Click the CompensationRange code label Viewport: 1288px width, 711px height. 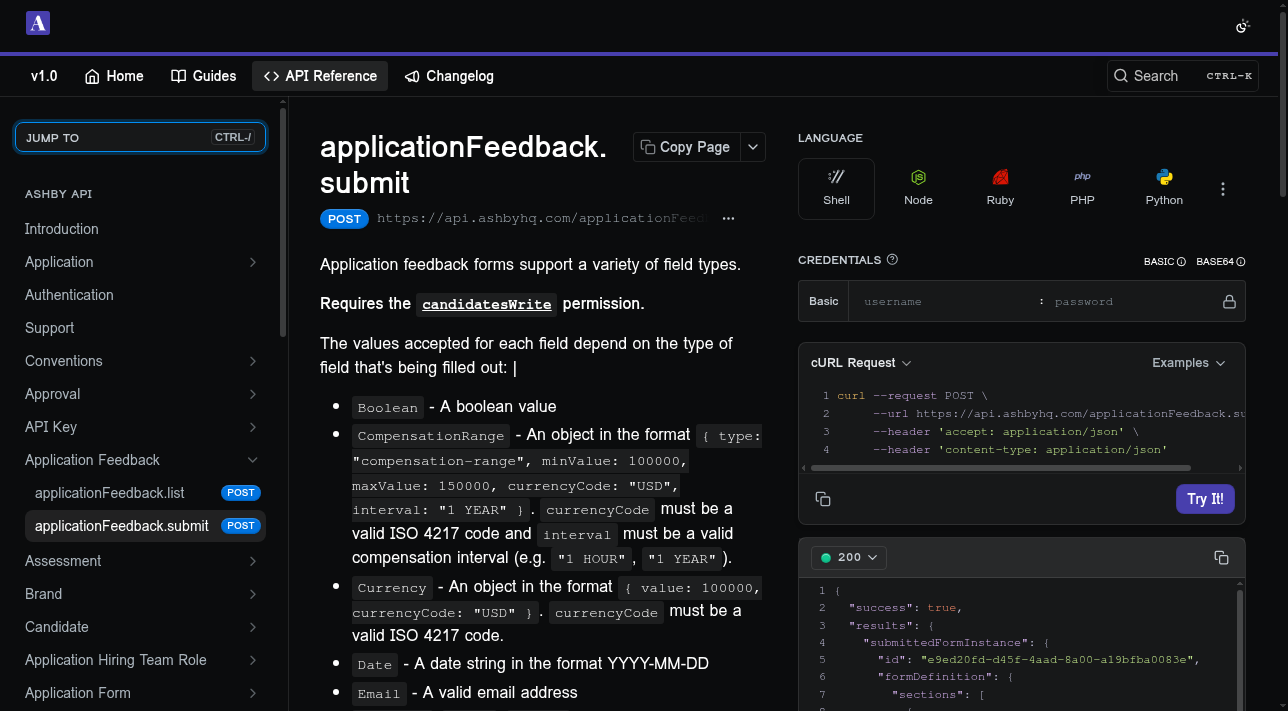click(431, 436)
